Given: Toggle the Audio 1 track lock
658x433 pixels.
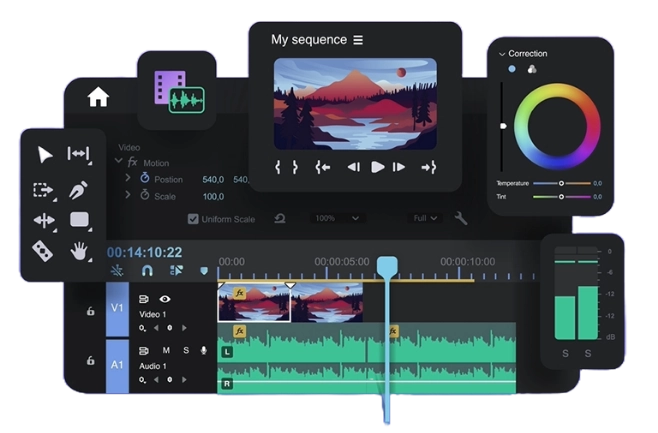Looking at the screenshot, I should pyautogui.click(x=90, y=360).
